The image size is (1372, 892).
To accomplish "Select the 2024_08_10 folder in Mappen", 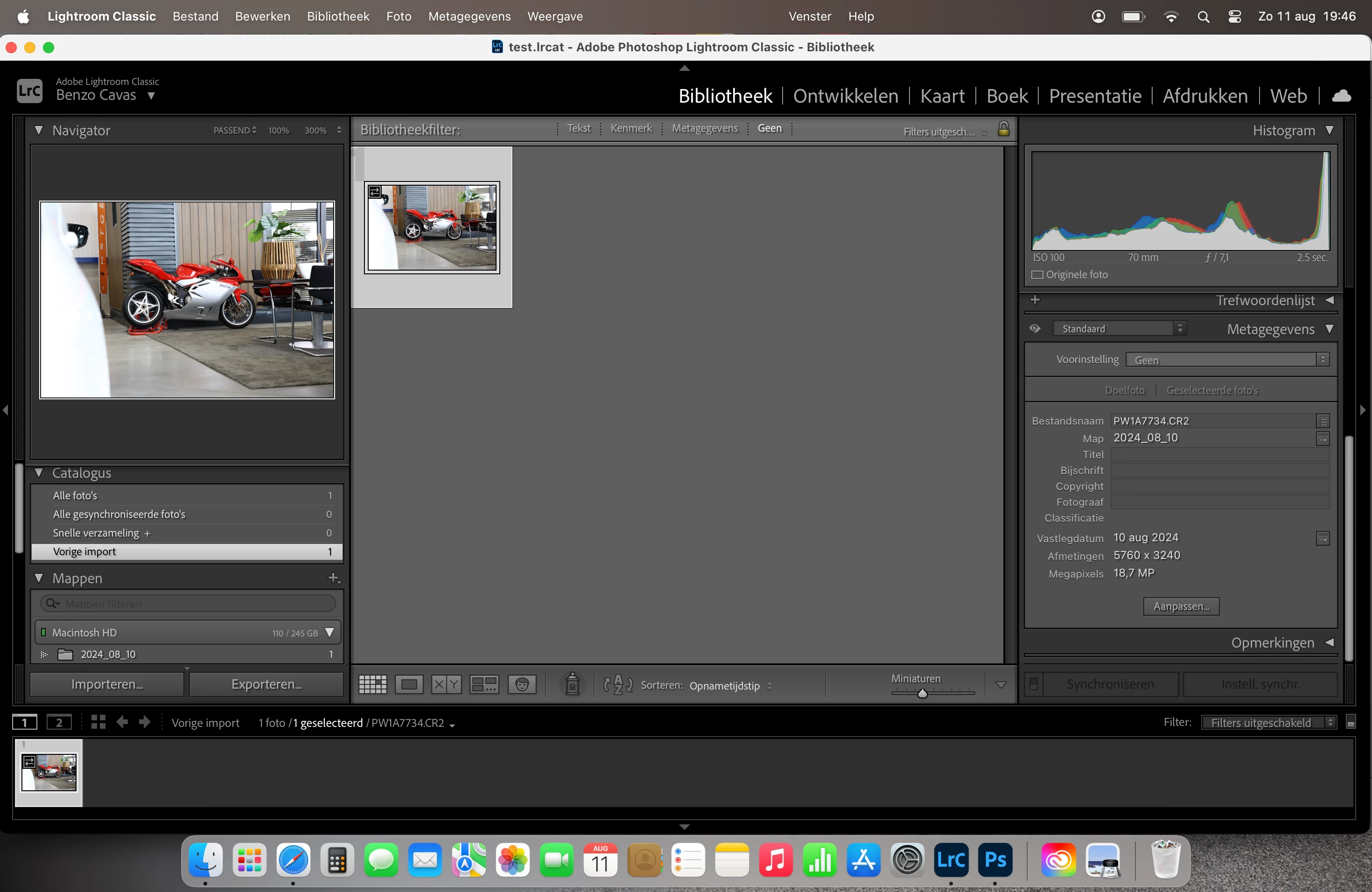I will pos(108,654).
